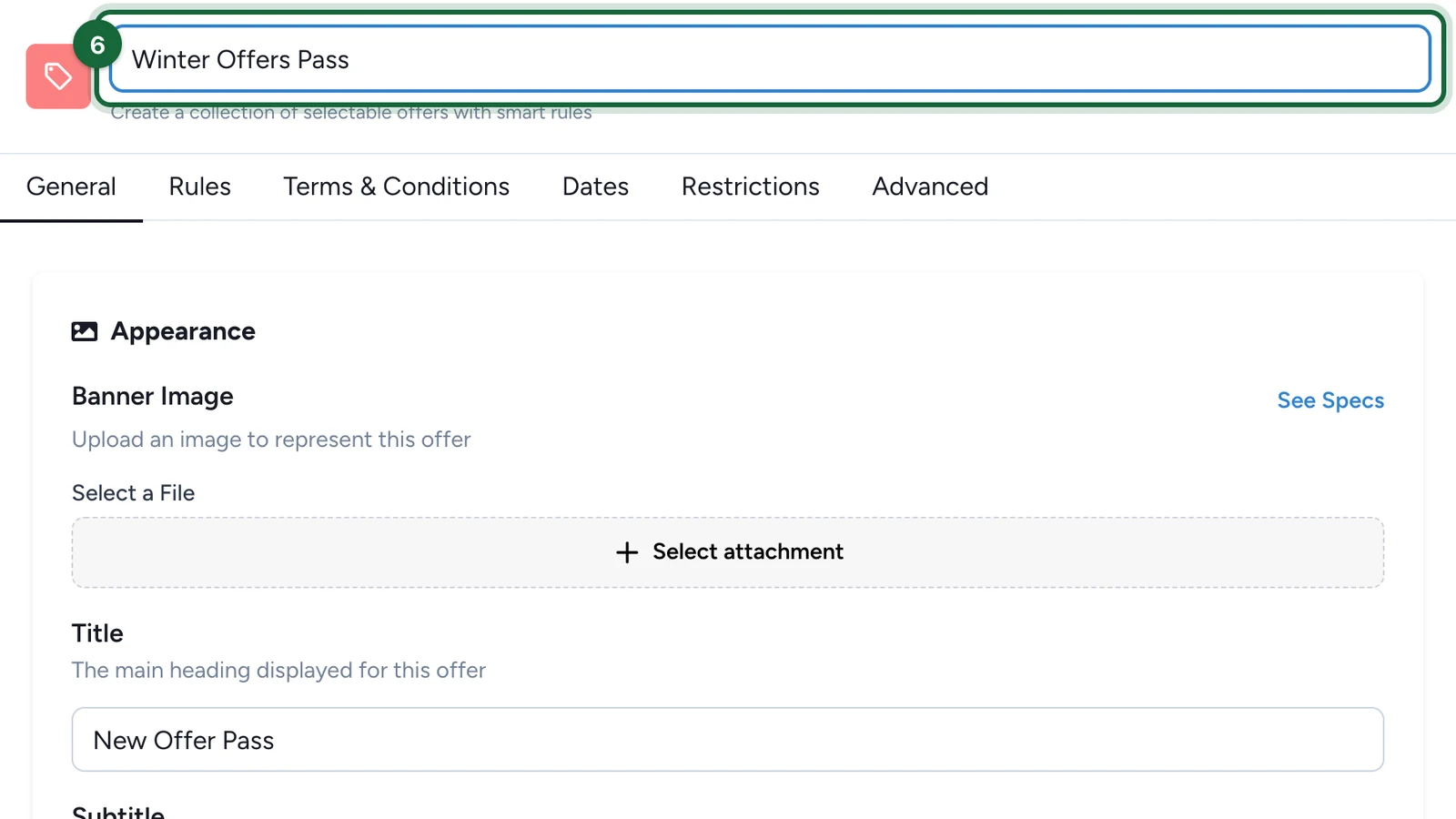1456x819 pixels.
Task: Switch to the Rules tab
Action: [200, 187]
